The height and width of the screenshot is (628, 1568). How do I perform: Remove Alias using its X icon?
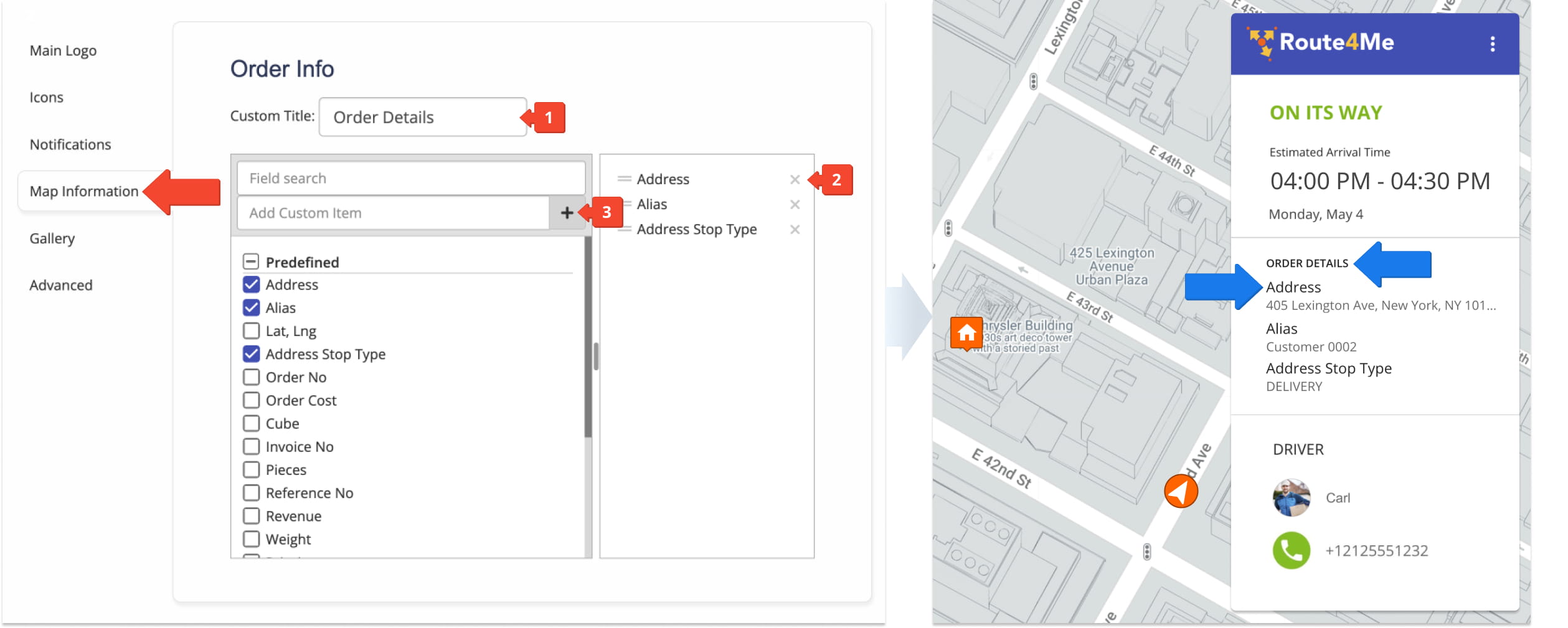pos(795,205)
